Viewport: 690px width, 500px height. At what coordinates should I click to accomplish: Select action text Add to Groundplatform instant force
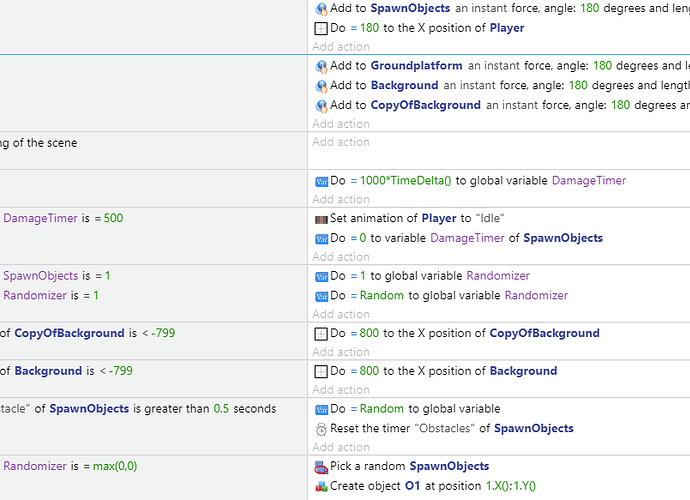coord(510,66)
